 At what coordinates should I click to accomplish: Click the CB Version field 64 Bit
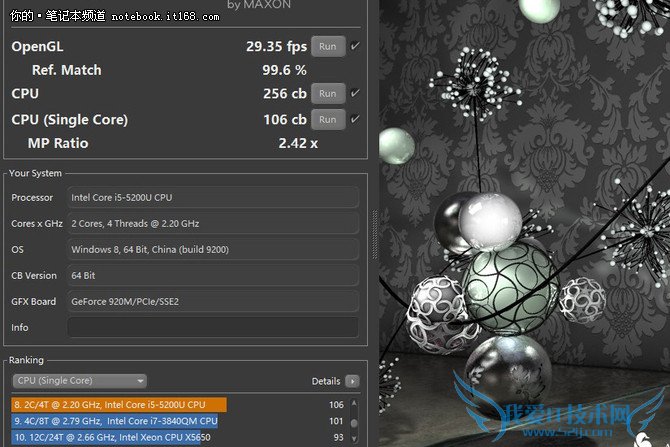213,276
